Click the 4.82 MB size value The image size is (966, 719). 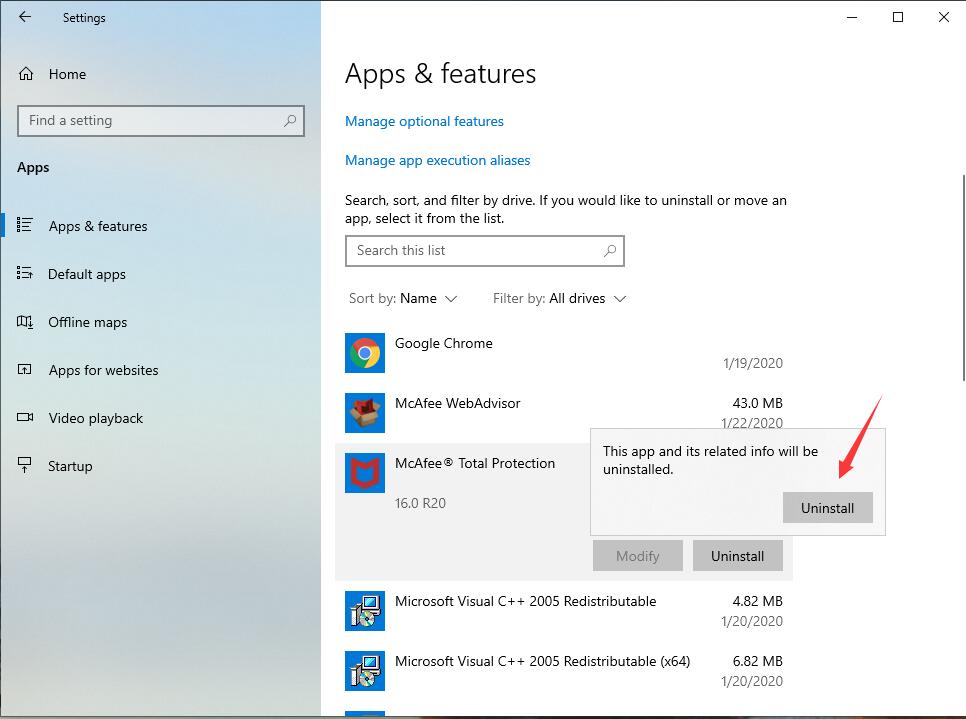pyautogui.click(x=757, y=601)
